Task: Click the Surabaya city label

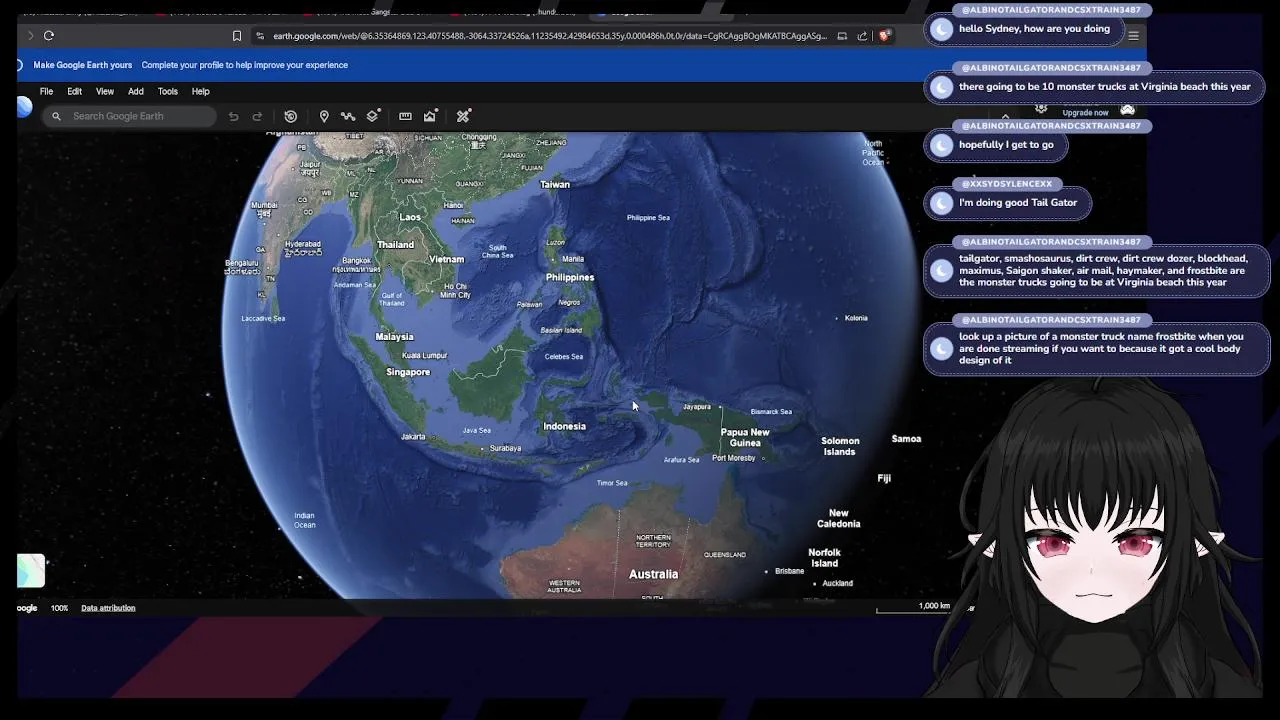Action: tap(505, 448)
